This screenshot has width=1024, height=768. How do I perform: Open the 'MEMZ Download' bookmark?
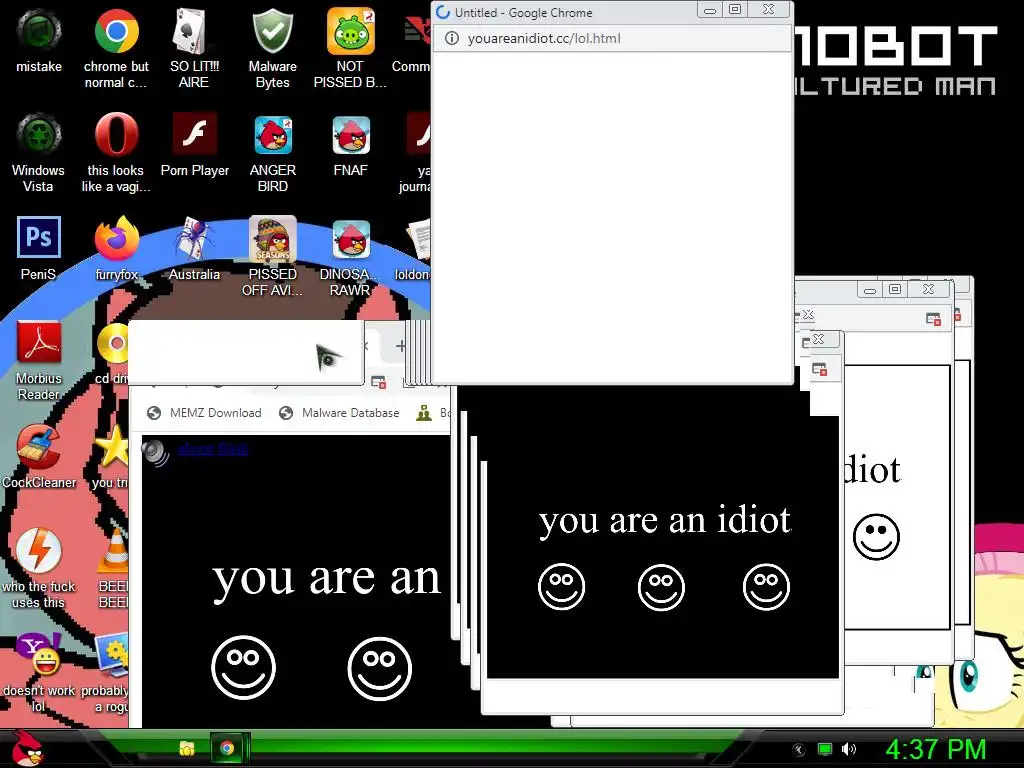click(x=204, y=413)
